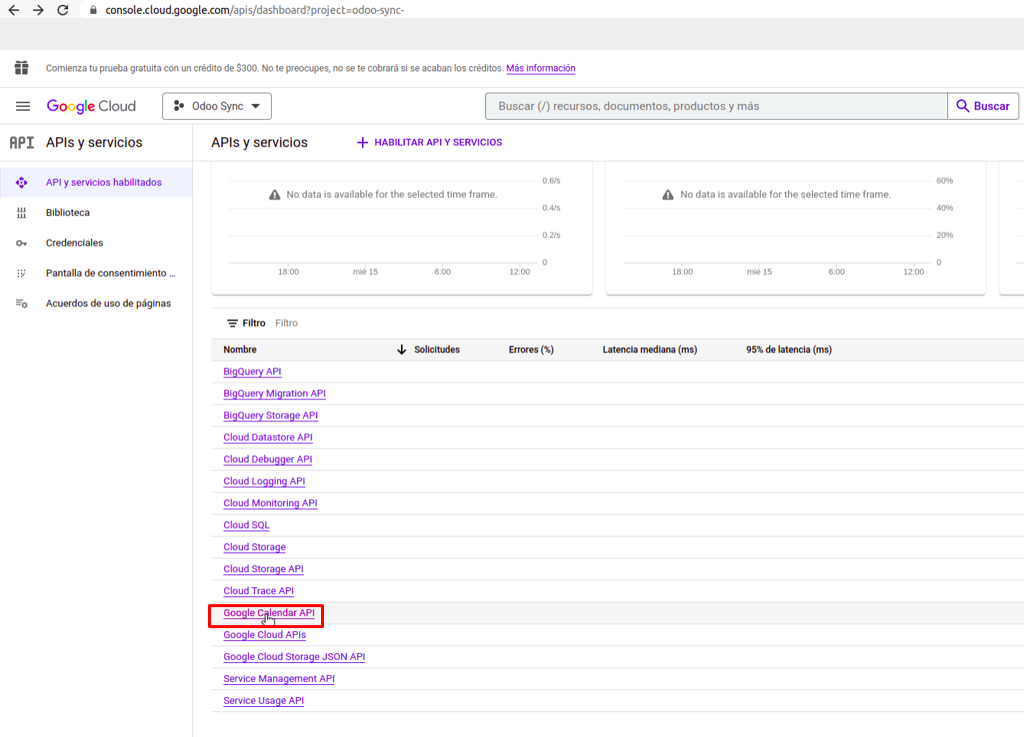
Task: Open the Cloud Storage API link
Action: (263, 569)
